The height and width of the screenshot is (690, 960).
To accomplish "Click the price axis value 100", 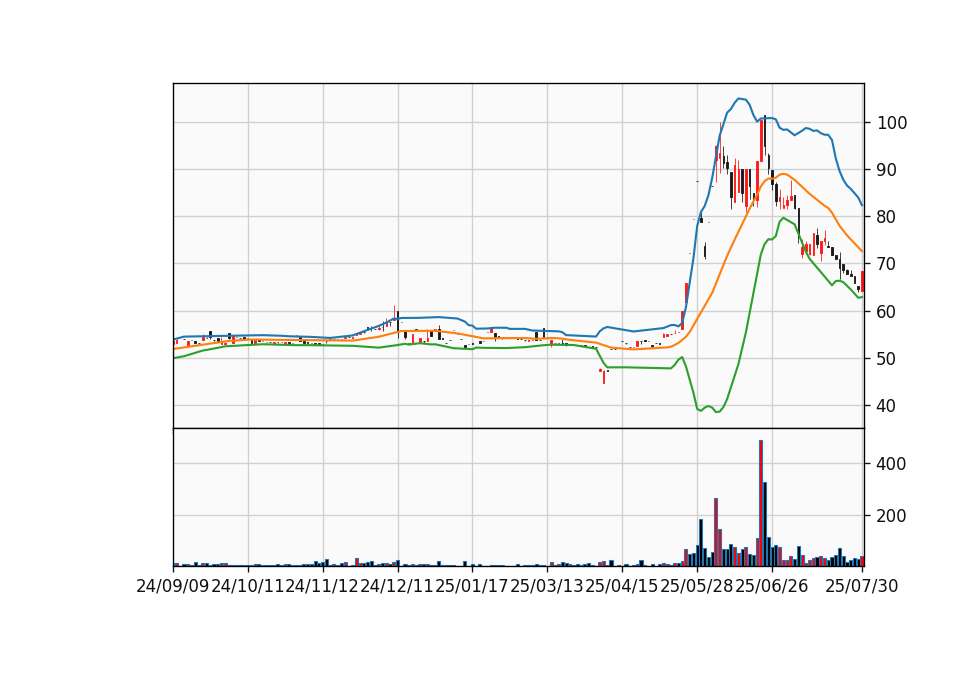I will coord(892,123).
